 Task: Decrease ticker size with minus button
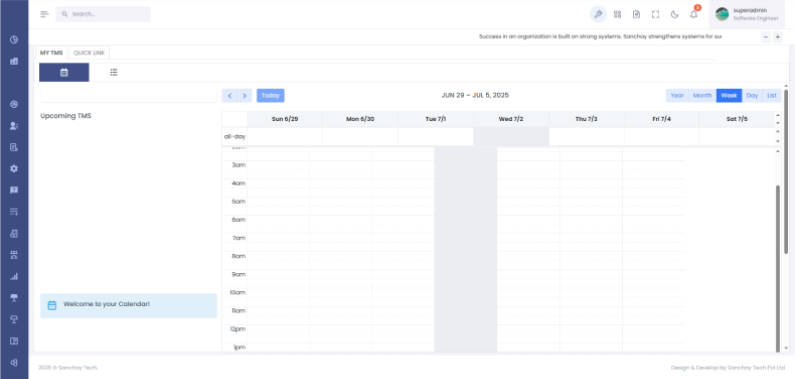click(766, 37)
